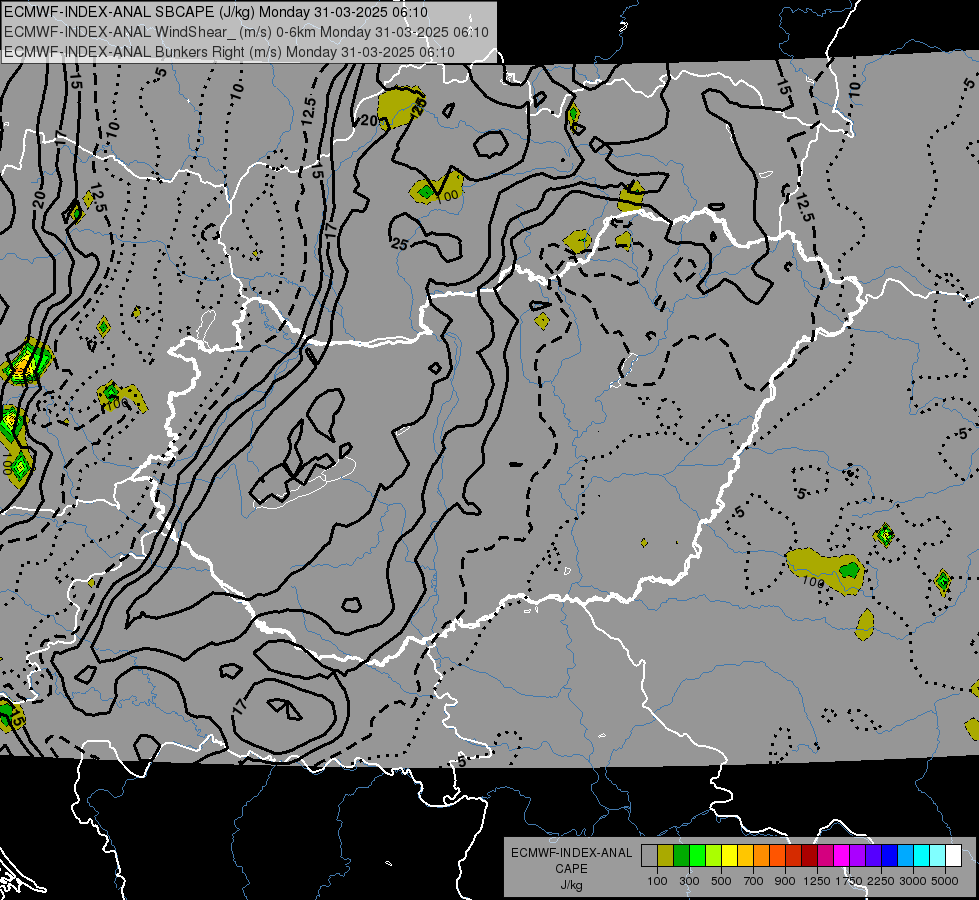Click the 12.5 dashed contour label in the northeast

click(x=805, y=208)
